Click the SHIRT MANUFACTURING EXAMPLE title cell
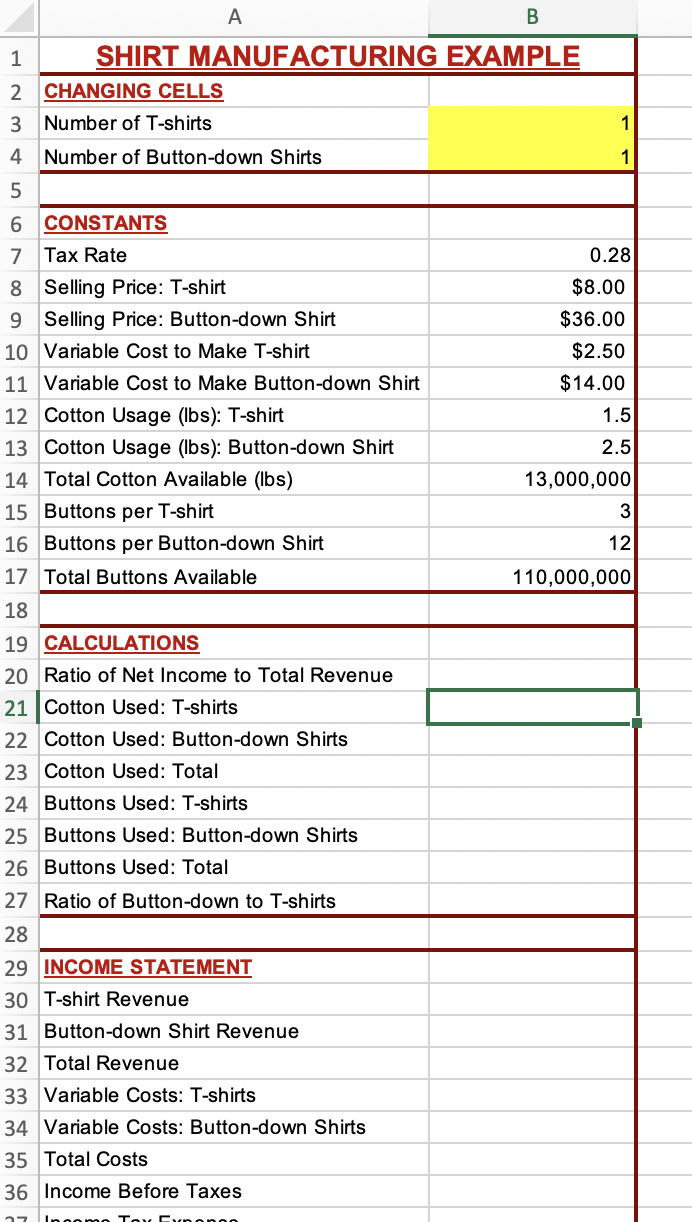Screen dimensions: 692x1222 click(337, 57)
